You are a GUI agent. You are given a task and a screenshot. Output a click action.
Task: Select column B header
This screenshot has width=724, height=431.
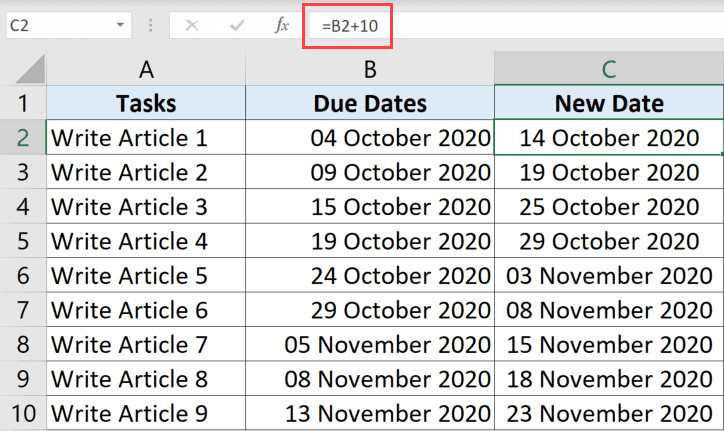click(x=370, y=69)
